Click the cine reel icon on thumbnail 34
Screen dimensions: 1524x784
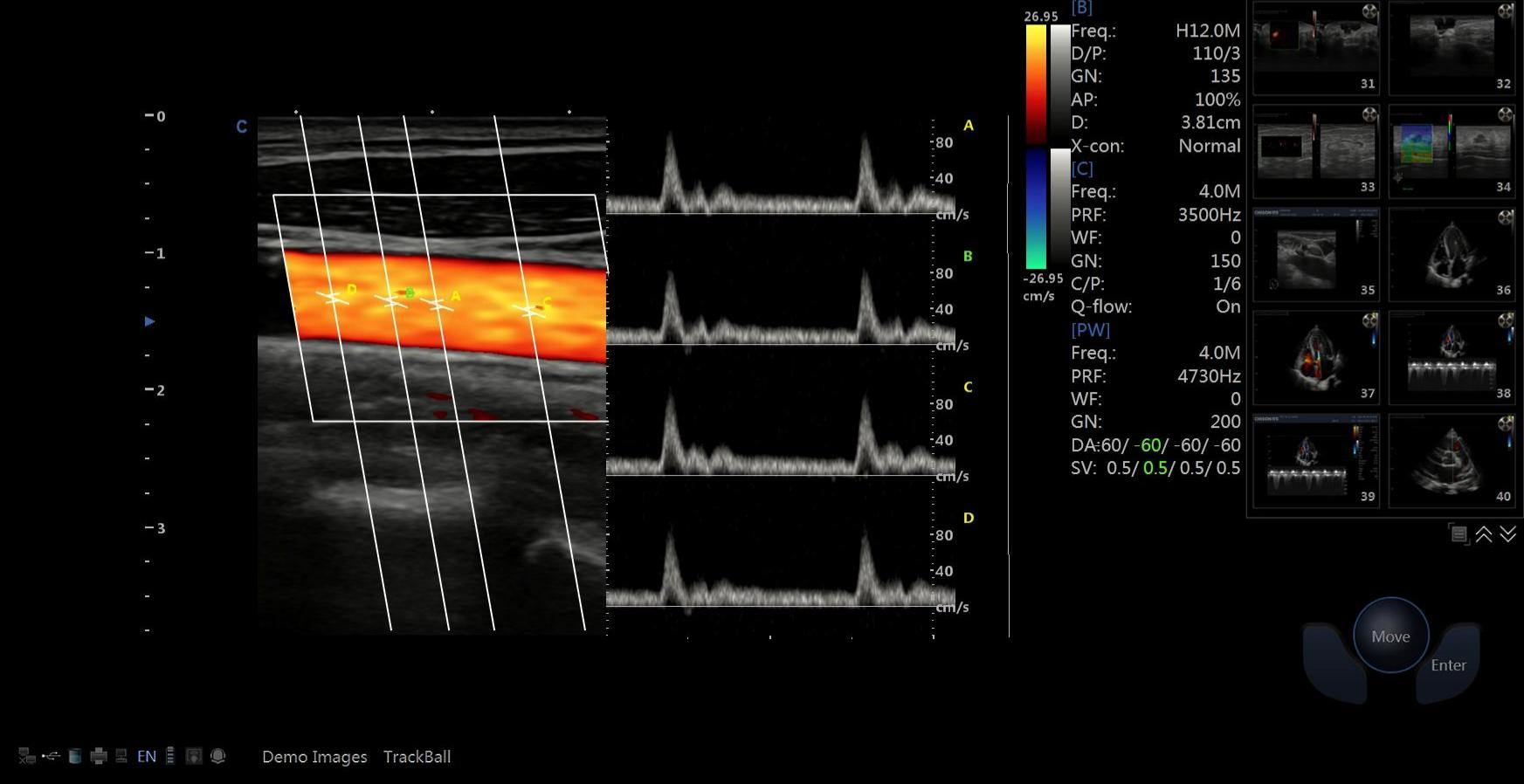click(x=1506, y=114)
